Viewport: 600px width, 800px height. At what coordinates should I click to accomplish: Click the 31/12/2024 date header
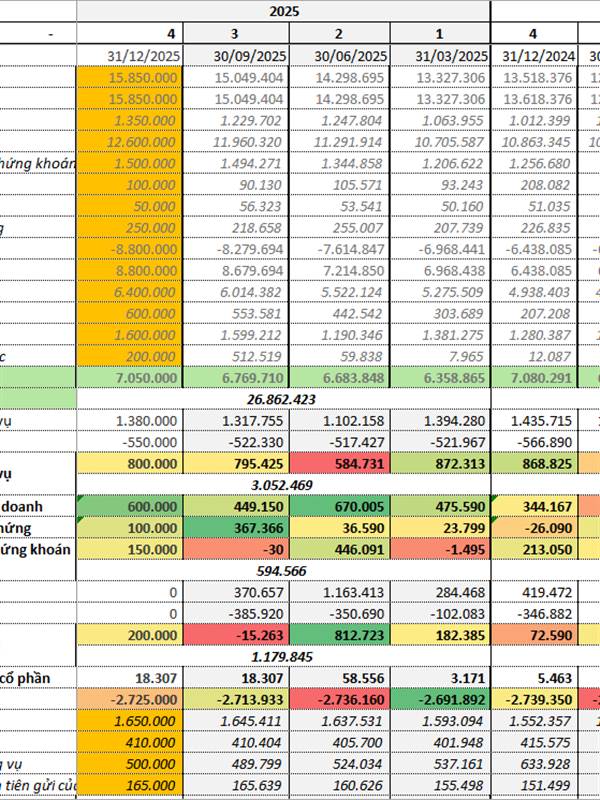tap(534, 56)
